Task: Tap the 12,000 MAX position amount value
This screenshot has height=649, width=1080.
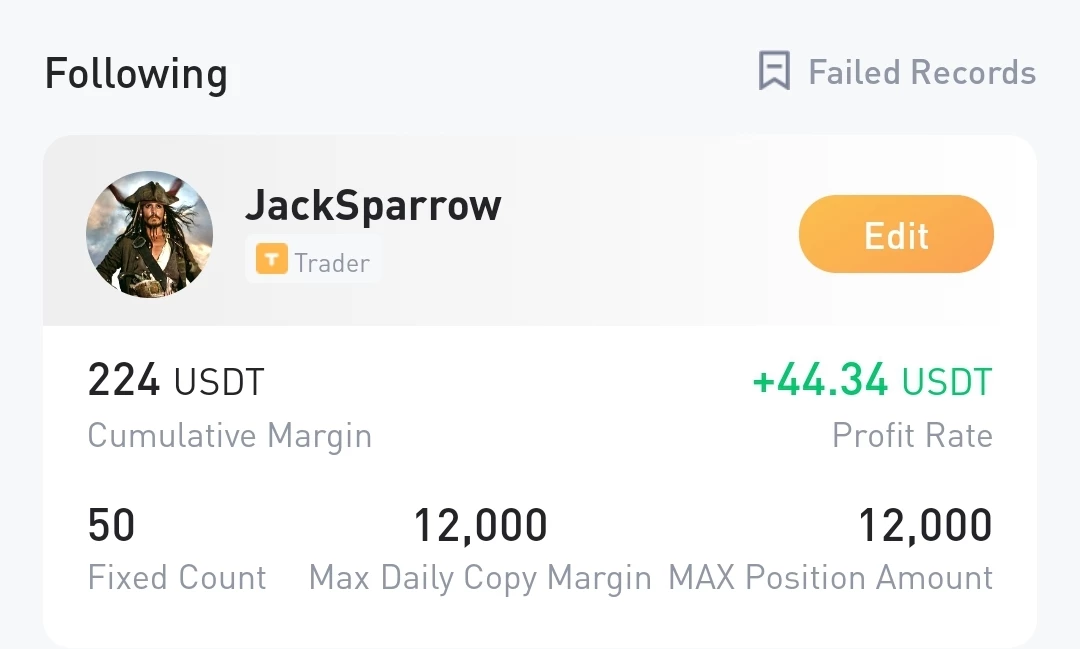Action: click(925, 526)
